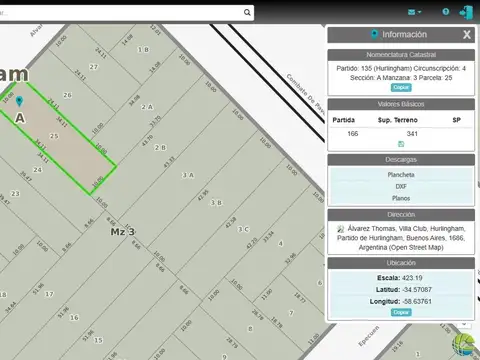480x360 pixels.
Task: Click the Ubicación section header
Action: point(401,263)
